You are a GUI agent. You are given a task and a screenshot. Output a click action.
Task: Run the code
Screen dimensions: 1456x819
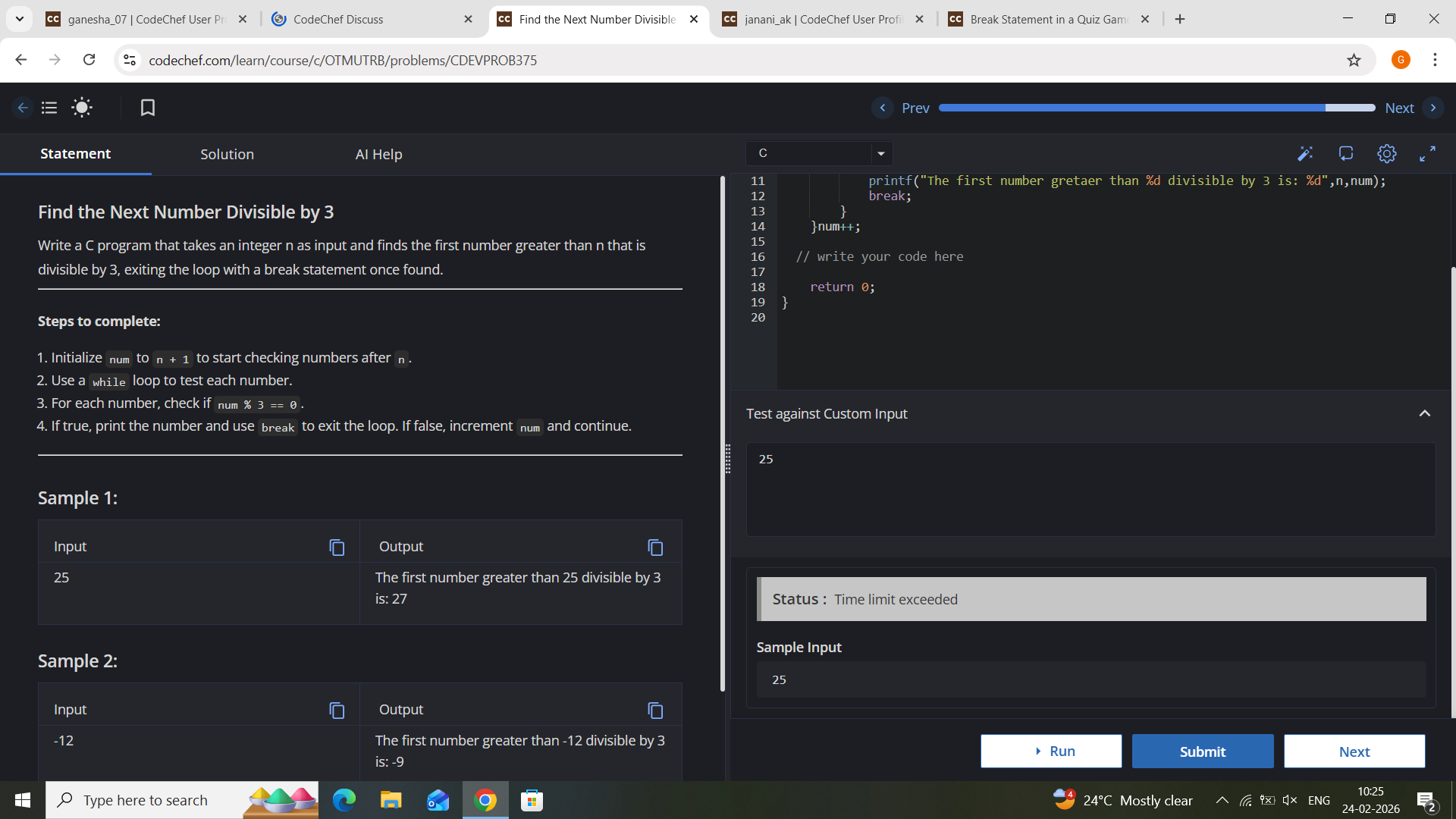click(x=1051, y=751)
